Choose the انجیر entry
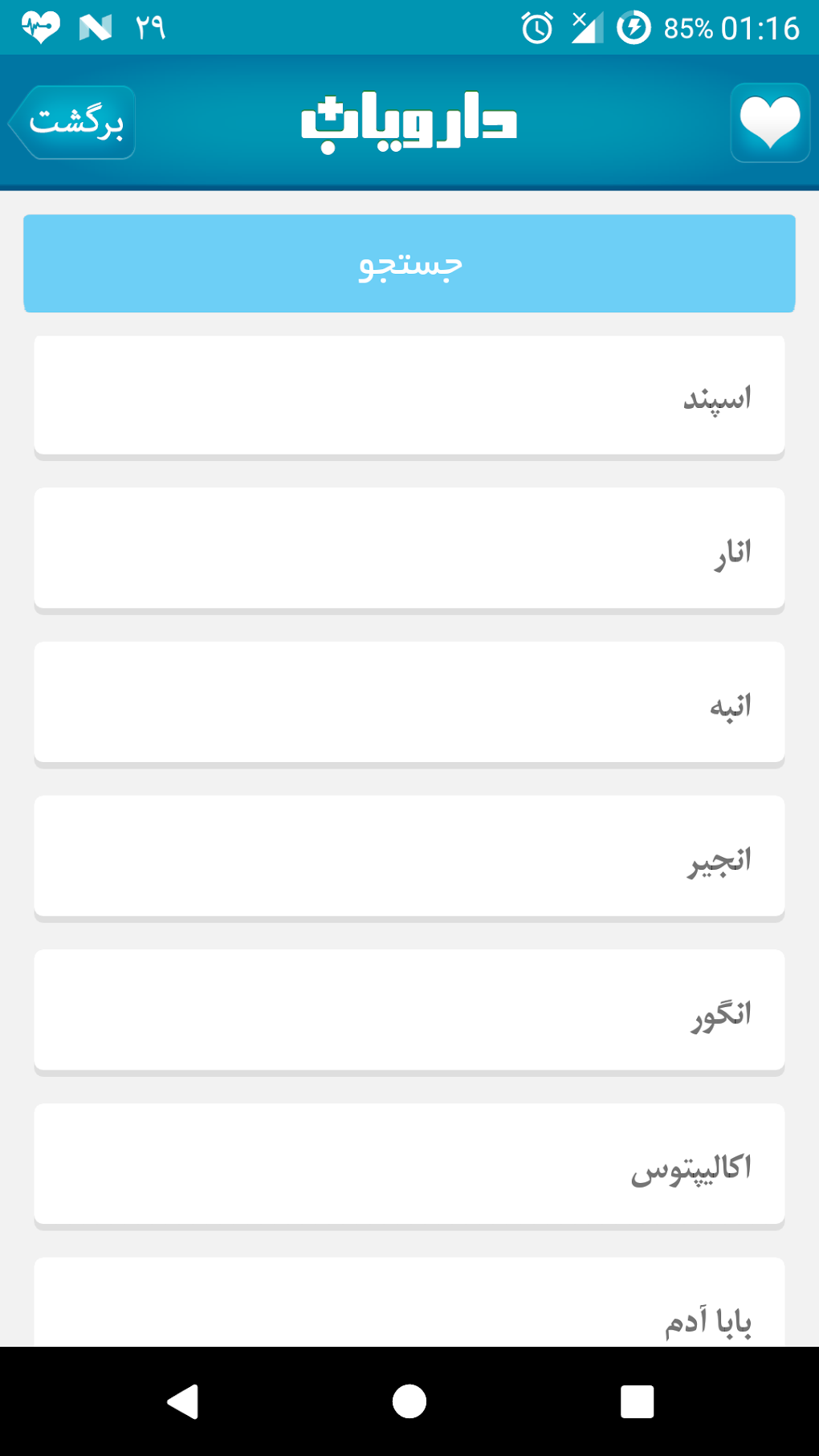The image size is (819, 1456). tap(409, 856)
